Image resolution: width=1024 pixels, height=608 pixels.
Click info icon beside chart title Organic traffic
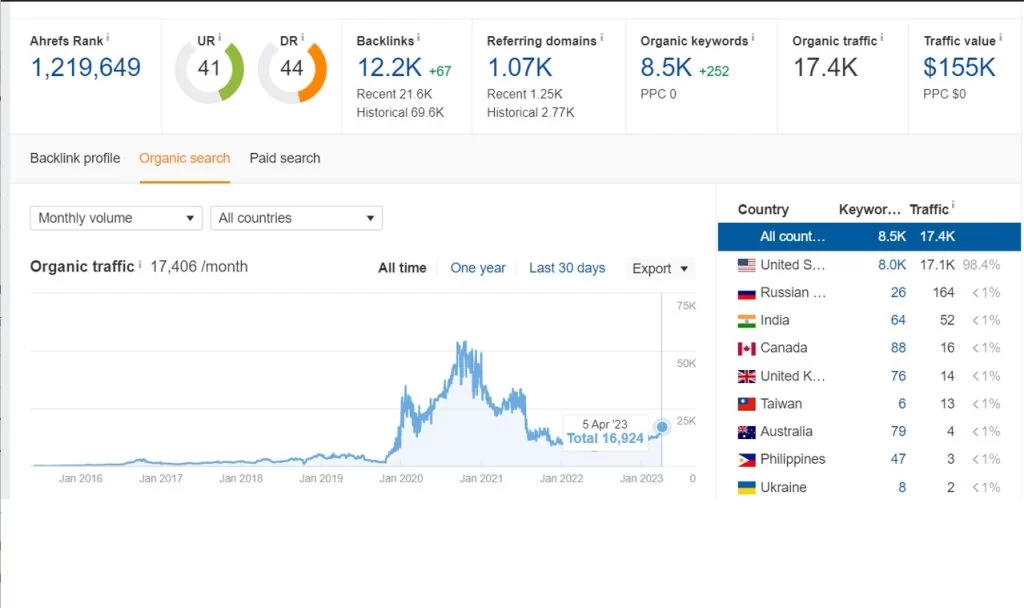pyautogui.click(x=140, y=264)
